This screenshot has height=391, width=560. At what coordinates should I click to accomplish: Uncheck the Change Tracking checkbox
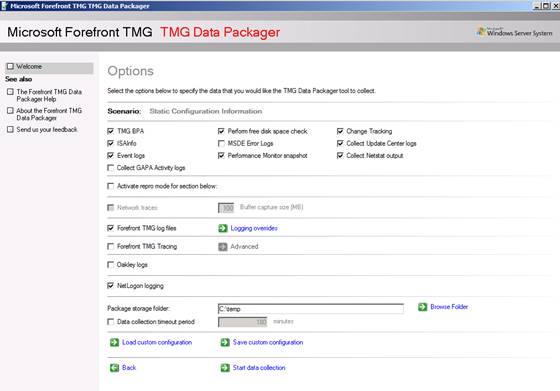click(x=340, y=131)
